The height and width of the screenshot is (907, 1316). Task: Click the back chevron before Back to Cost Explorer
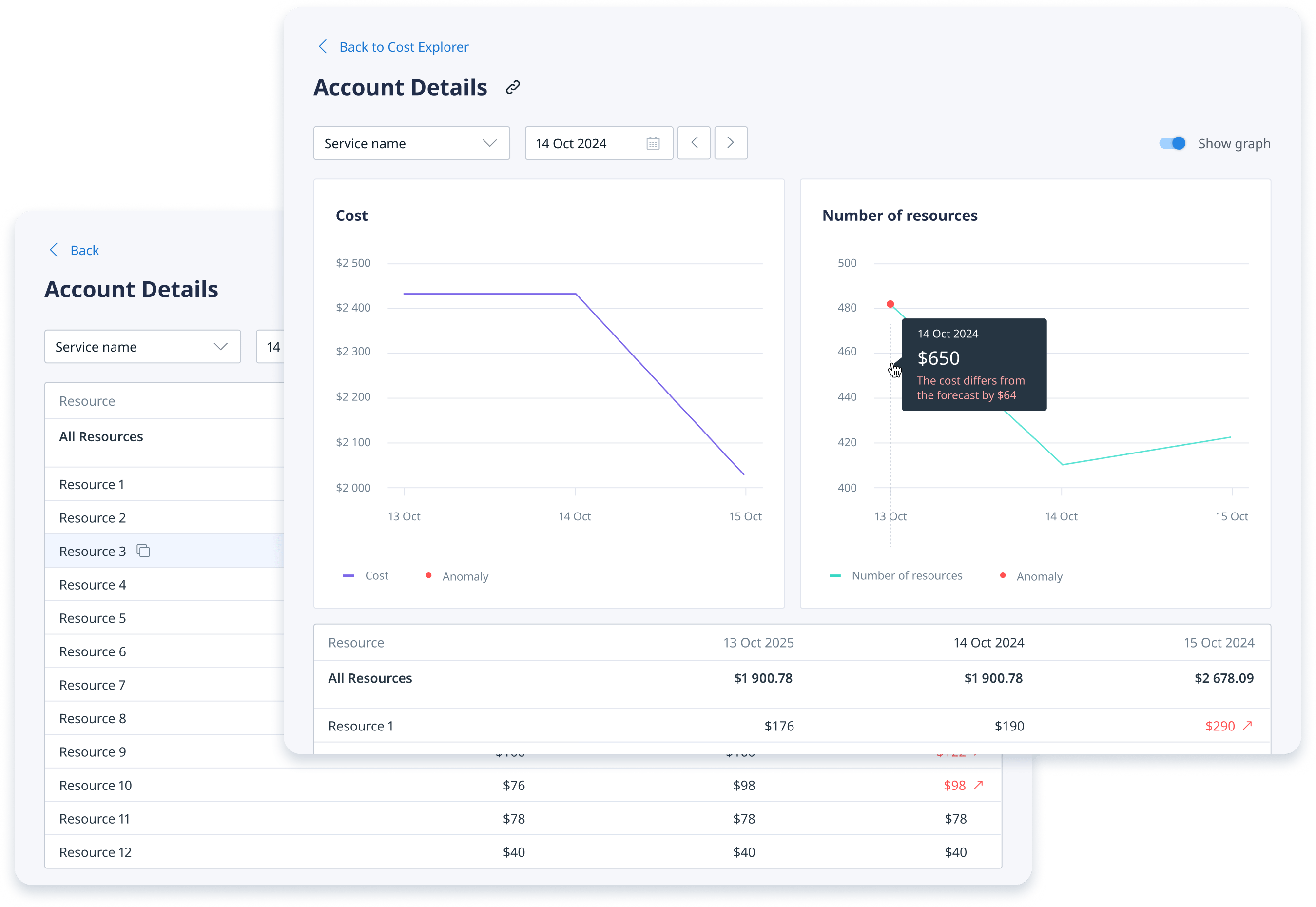(x=323, y=47)
